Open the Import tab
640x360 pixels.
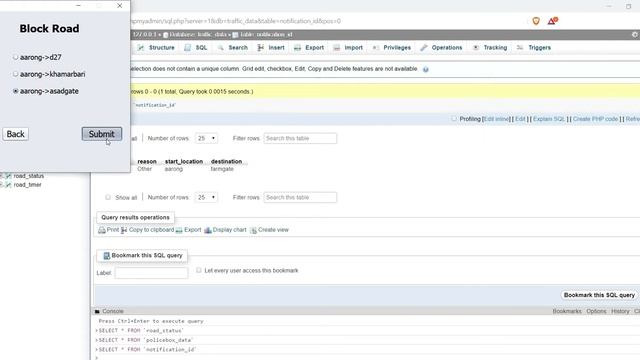(x=348, y=48)
